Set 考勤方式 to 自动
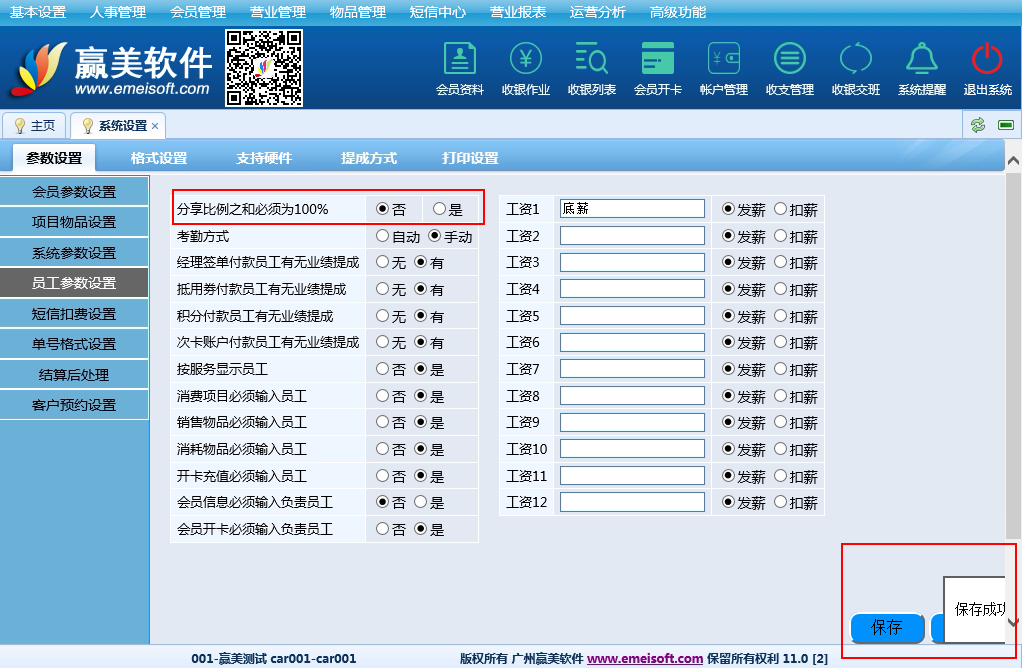1022x668 pixels. click(382, 237)
